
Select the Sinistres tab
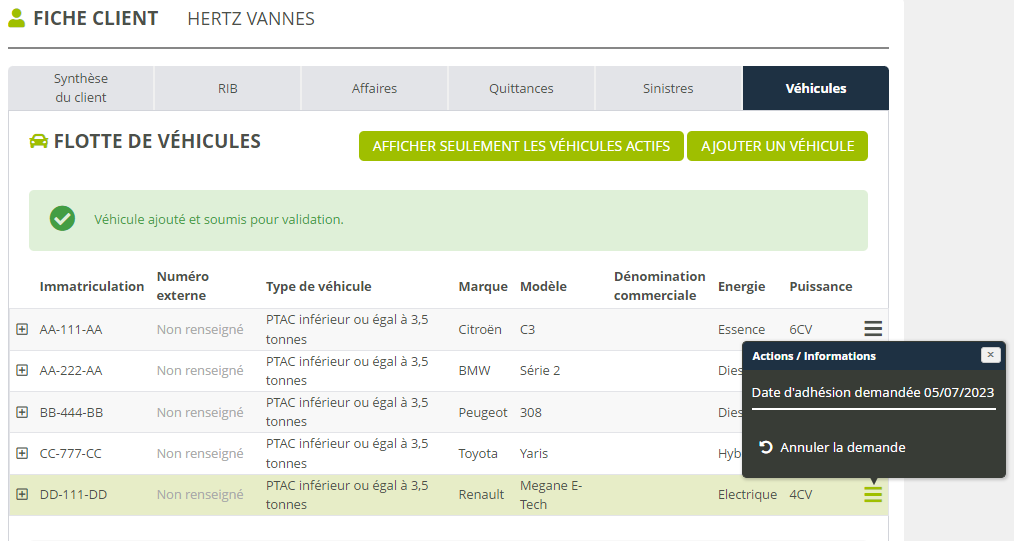click(668, 88)
